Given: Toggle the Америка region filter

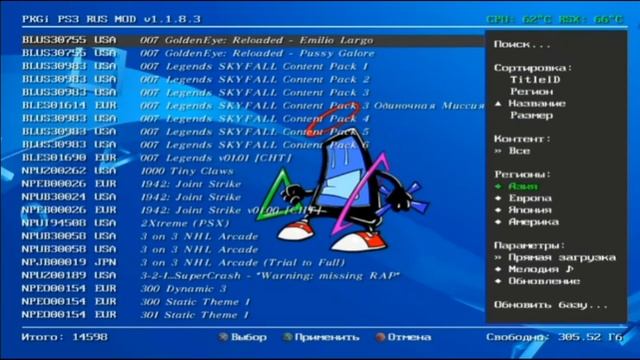Looking at the screenshot, I should (533, 222).
